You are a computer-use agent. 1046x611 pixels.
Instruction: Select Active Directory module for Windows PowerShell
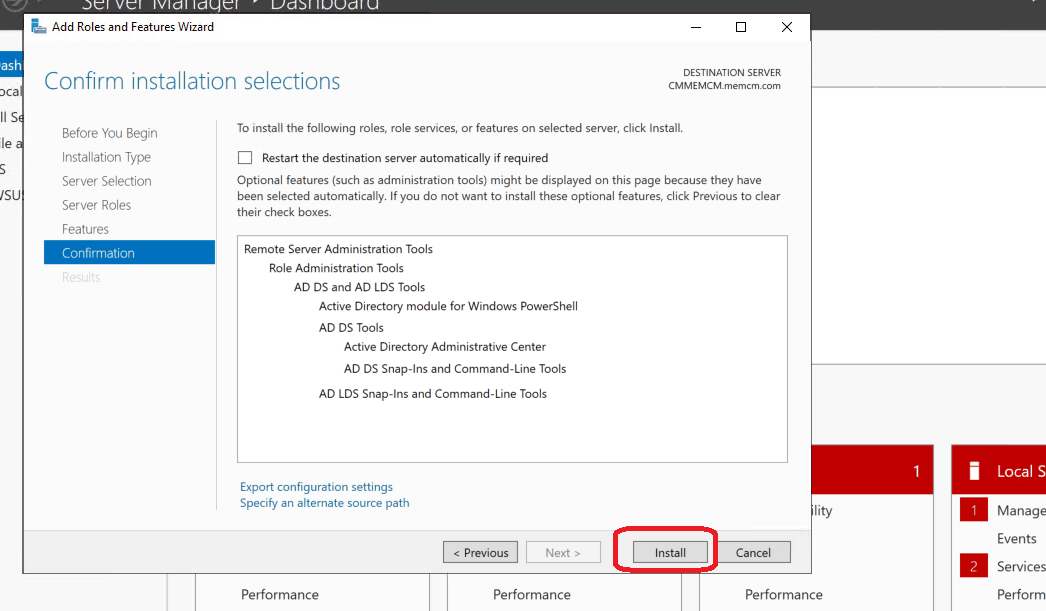pos(447,306)
